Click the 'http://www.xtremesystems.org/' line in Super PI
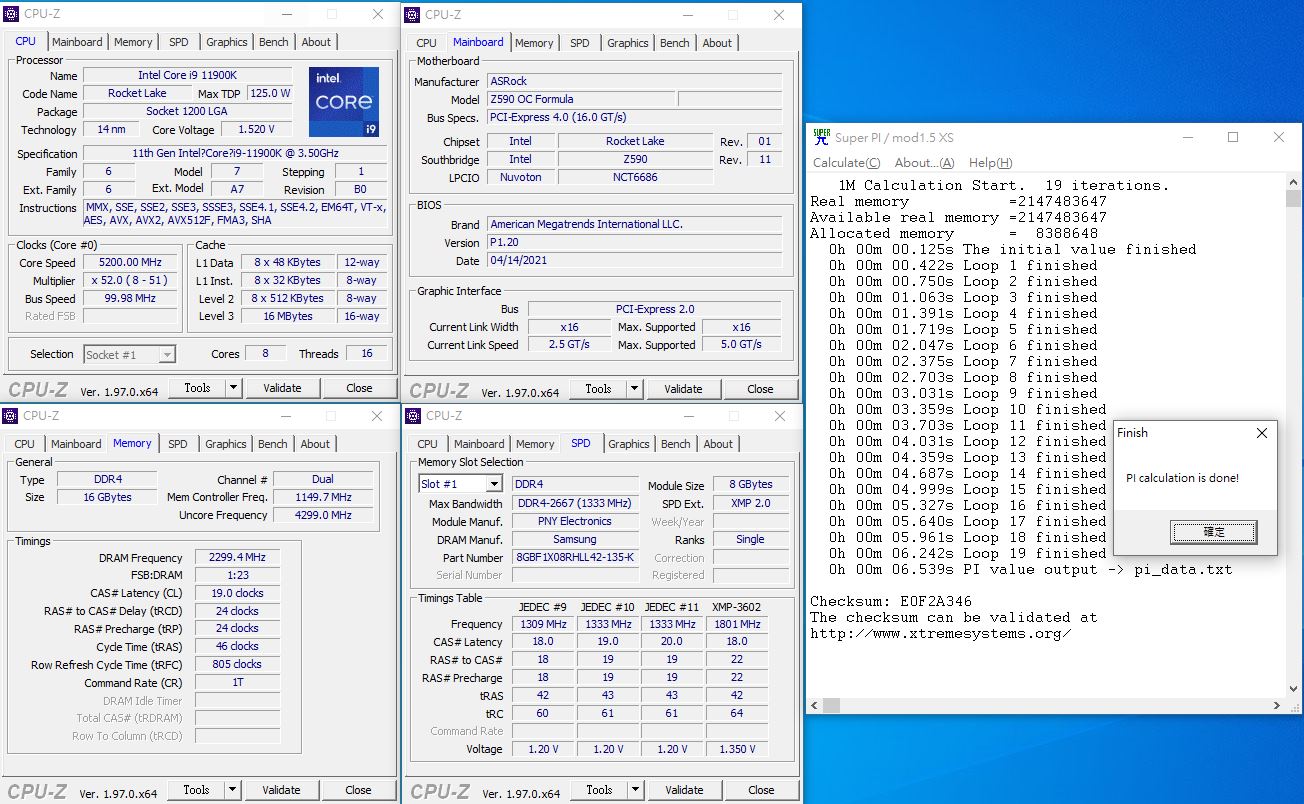Image resolution: width=1304 pixels, height=804 pixels. [x=941, y=633]
